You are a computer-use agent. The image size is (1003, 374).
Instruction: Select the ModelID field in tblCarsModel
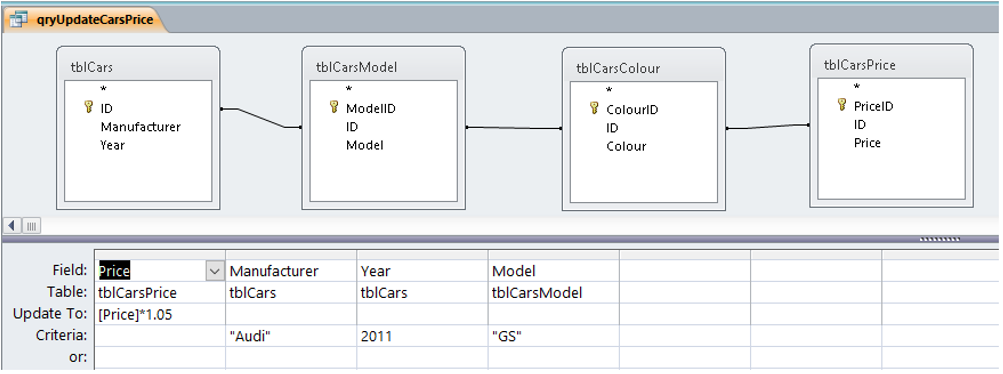(x=370, y=108)
